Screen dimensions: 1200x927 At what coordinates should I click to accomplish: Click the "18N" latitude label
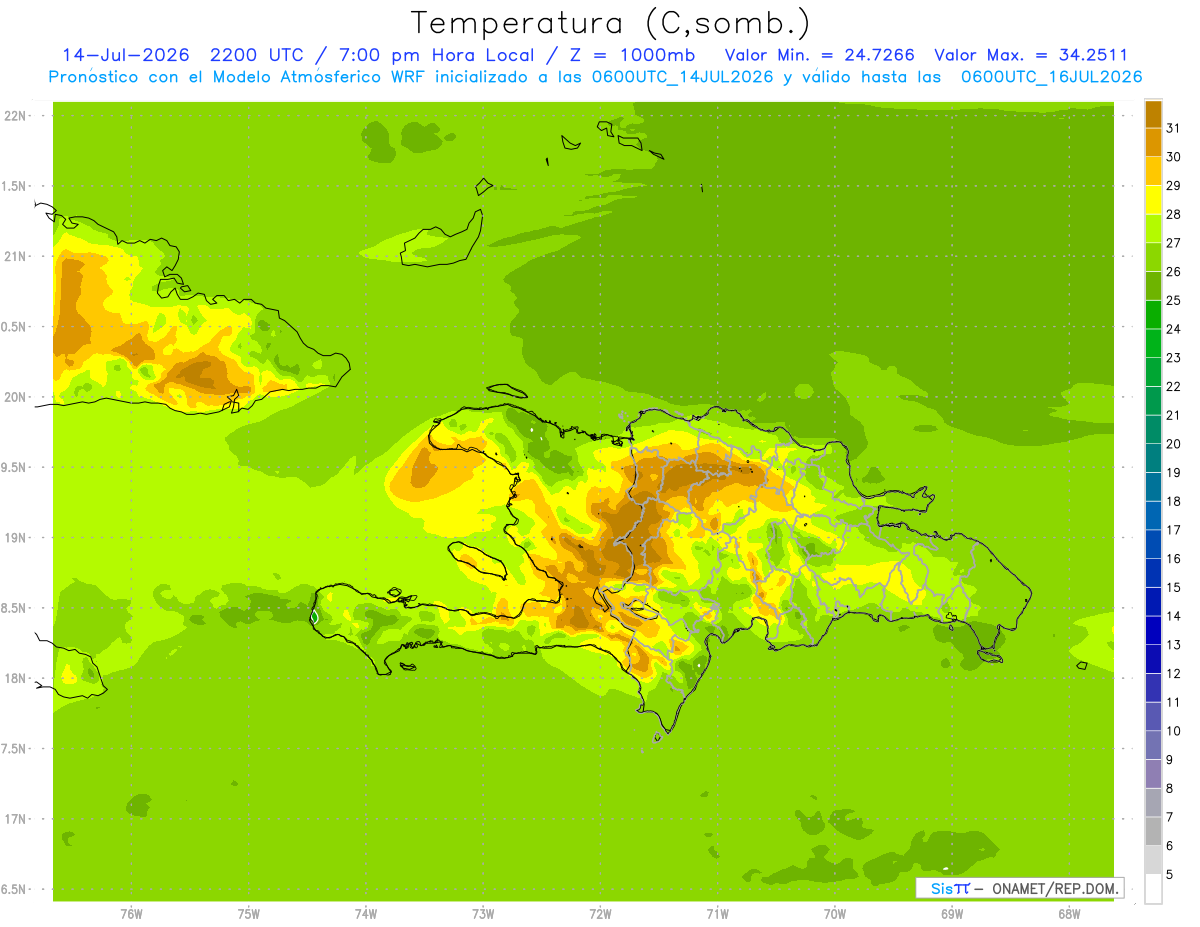(17, 678)
